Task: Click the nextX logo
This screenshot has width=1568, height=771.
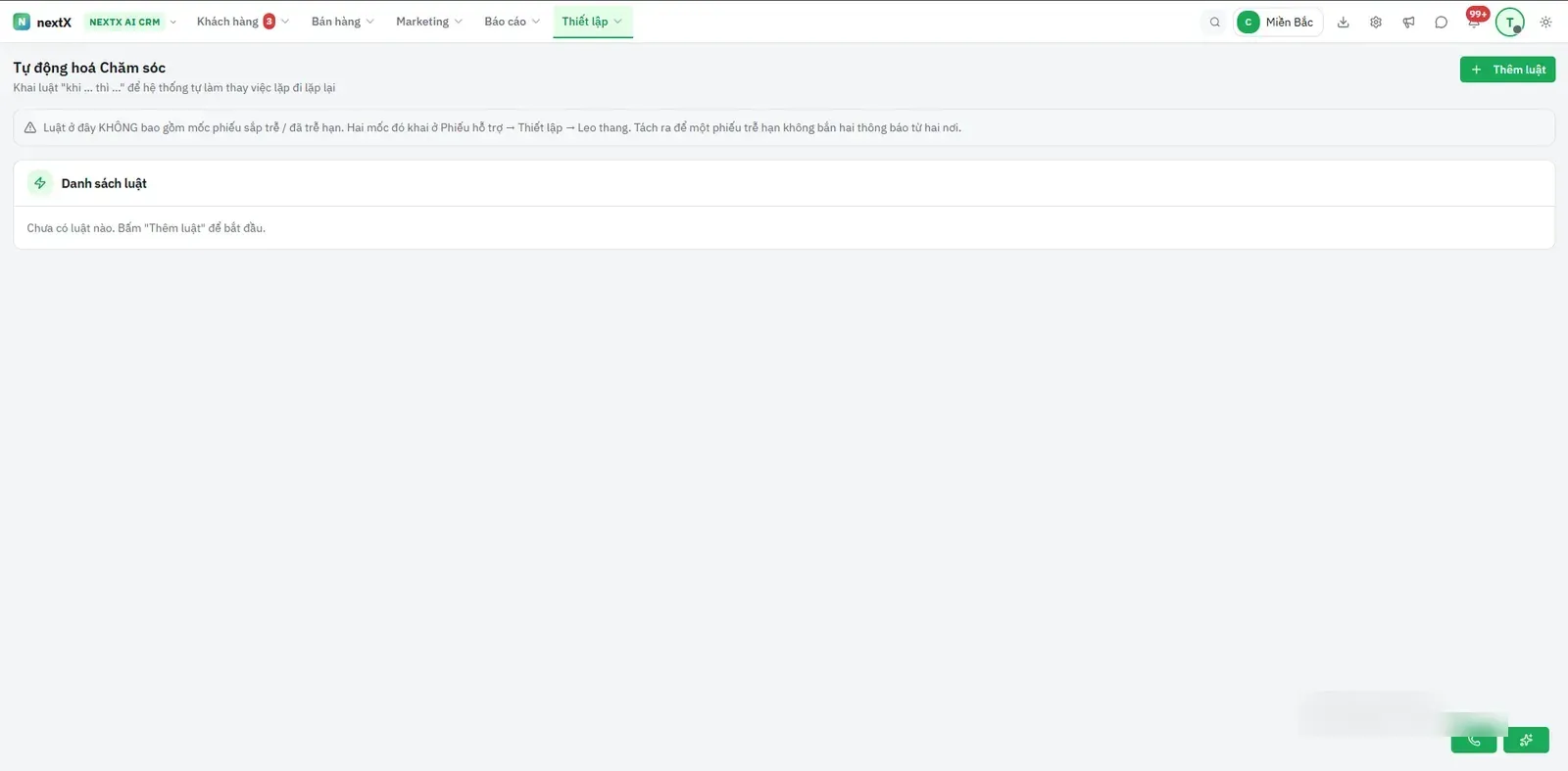Action: 41,22
